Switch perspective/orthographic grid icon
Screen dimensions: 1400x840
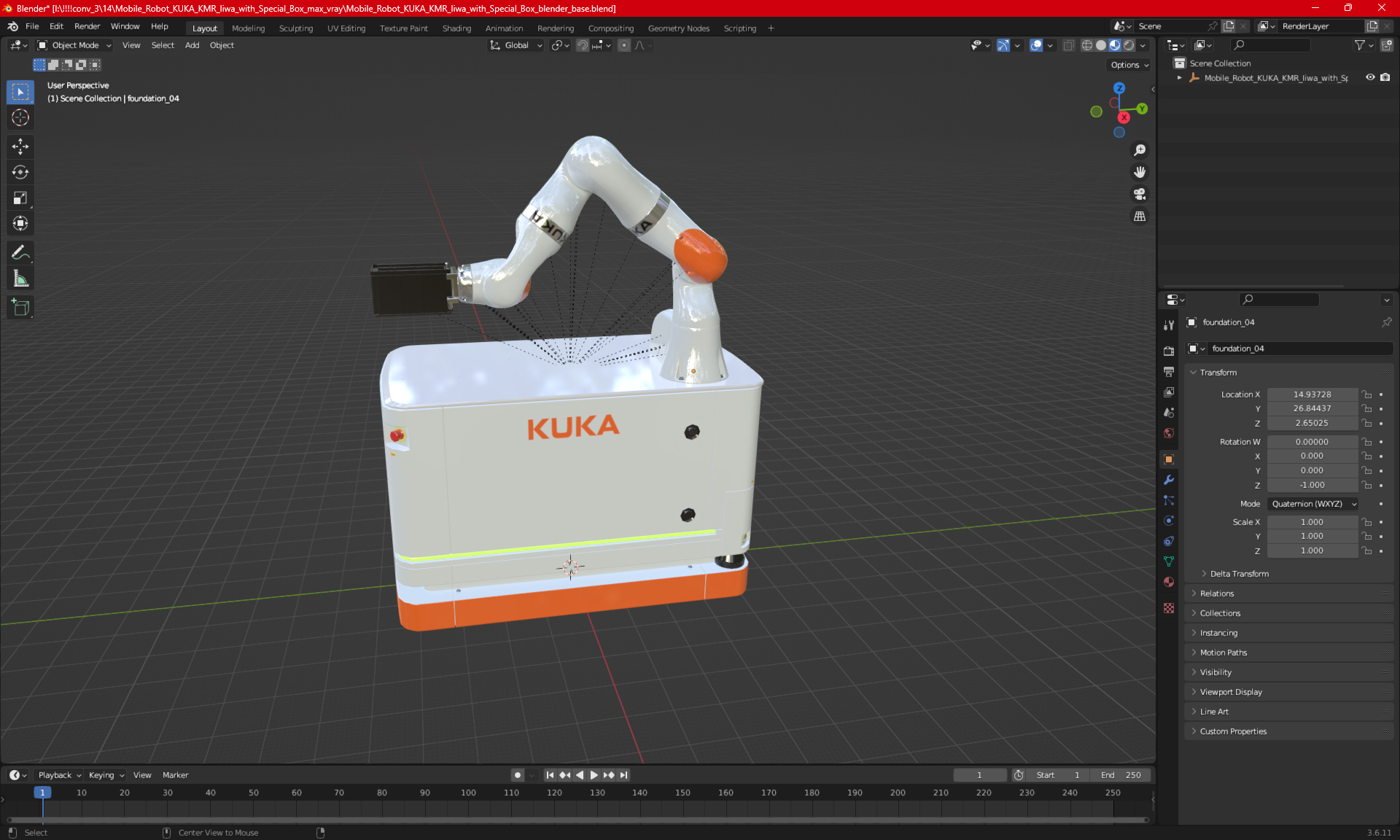click(1140, 216)
